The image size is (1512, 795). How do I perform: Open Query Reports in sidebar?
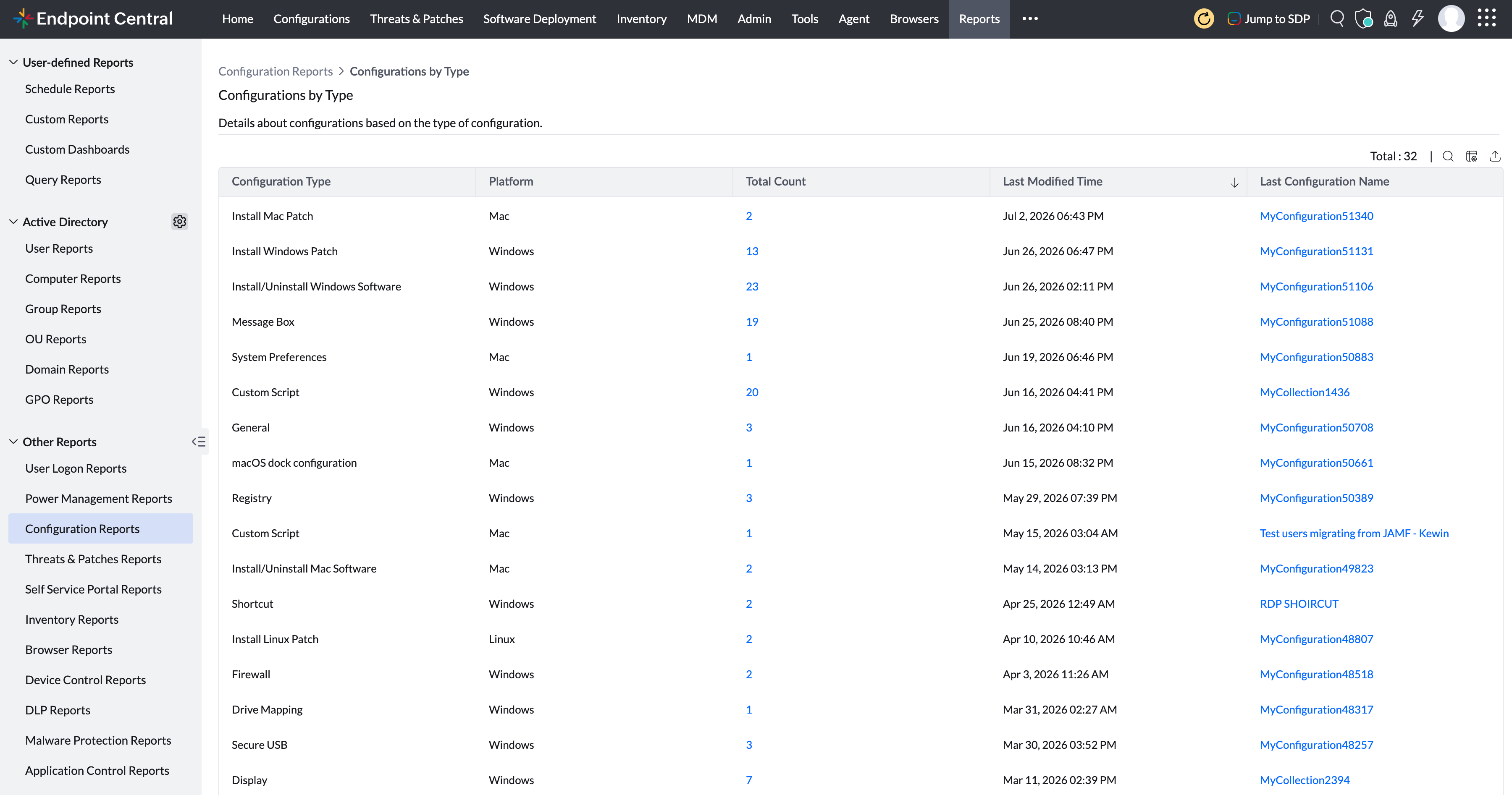point(63,180)
